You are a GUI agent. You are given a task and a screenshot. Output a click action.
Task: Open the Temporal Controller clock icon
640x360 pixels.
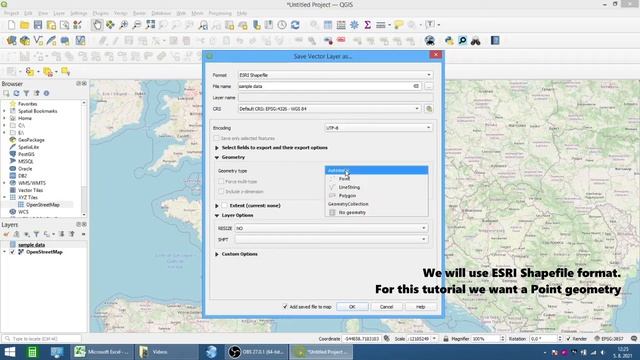pos(282,25)
